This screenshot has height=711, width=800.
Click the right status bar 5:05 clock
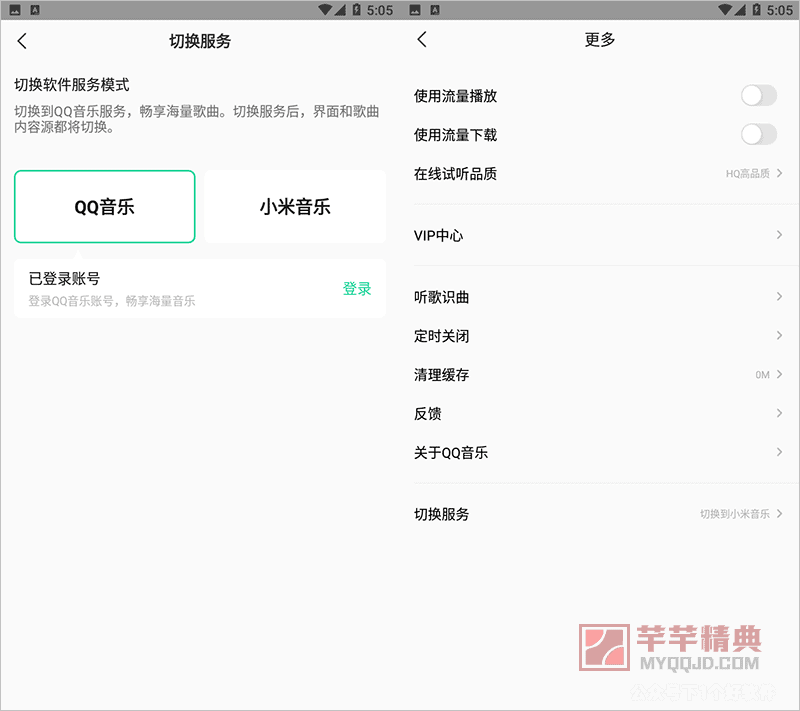[780, 10]
